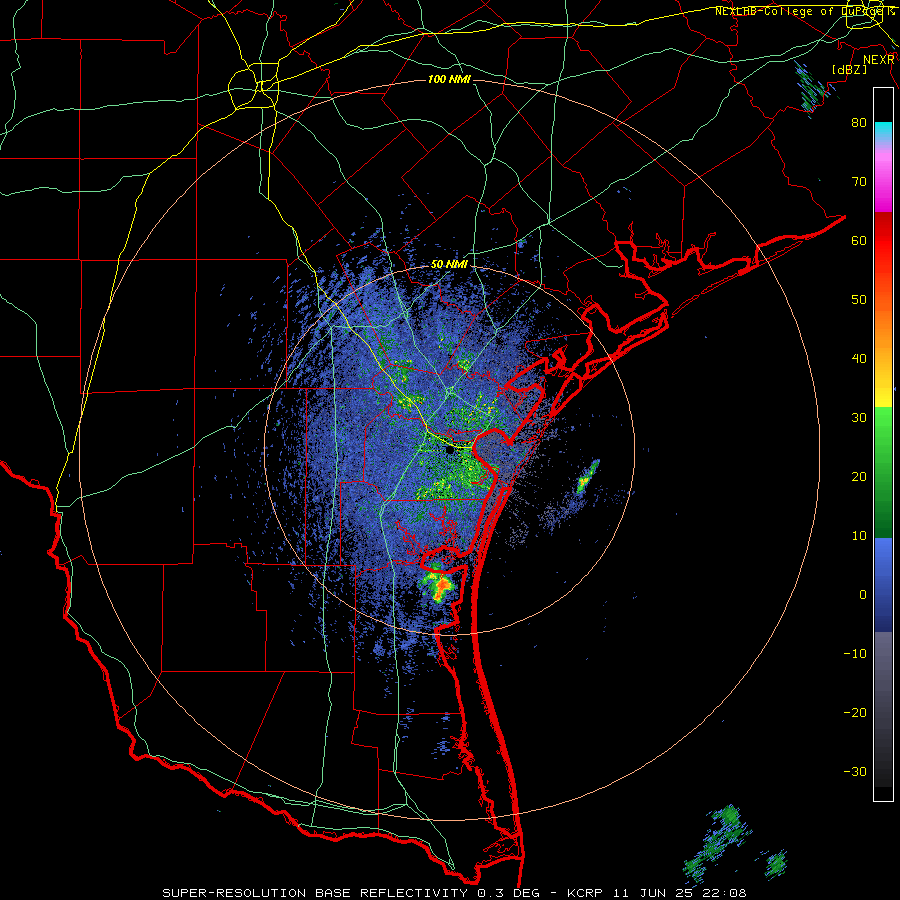Click the 30 value on dBZ scale

click(x=859, y=418)
